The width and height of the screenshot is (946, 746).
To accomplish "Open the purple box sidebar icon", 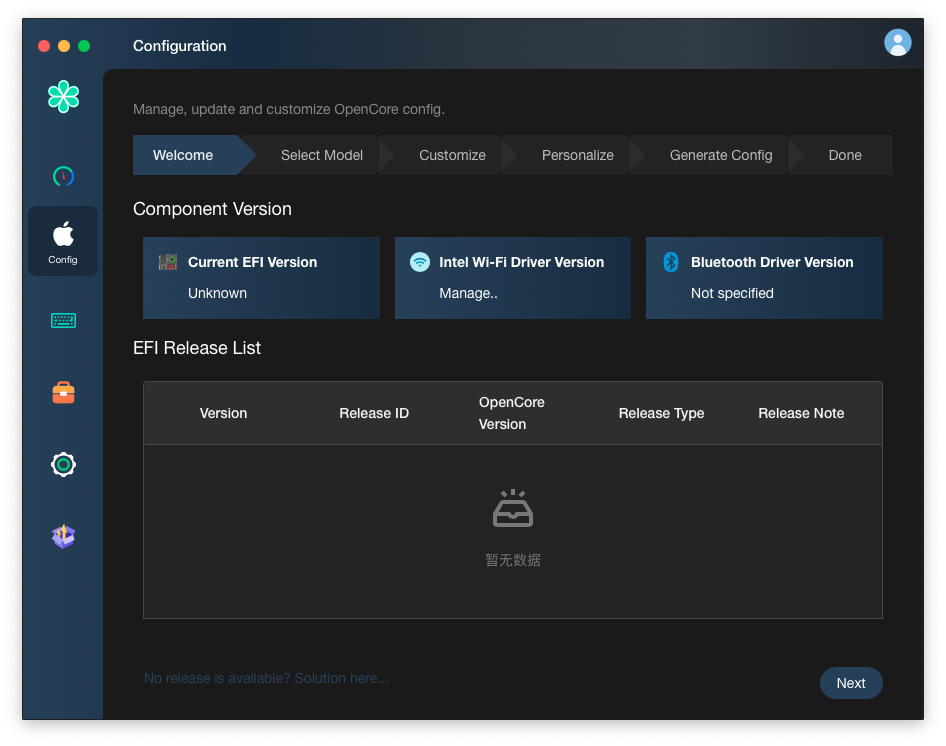I will click(x=63, y=536).
